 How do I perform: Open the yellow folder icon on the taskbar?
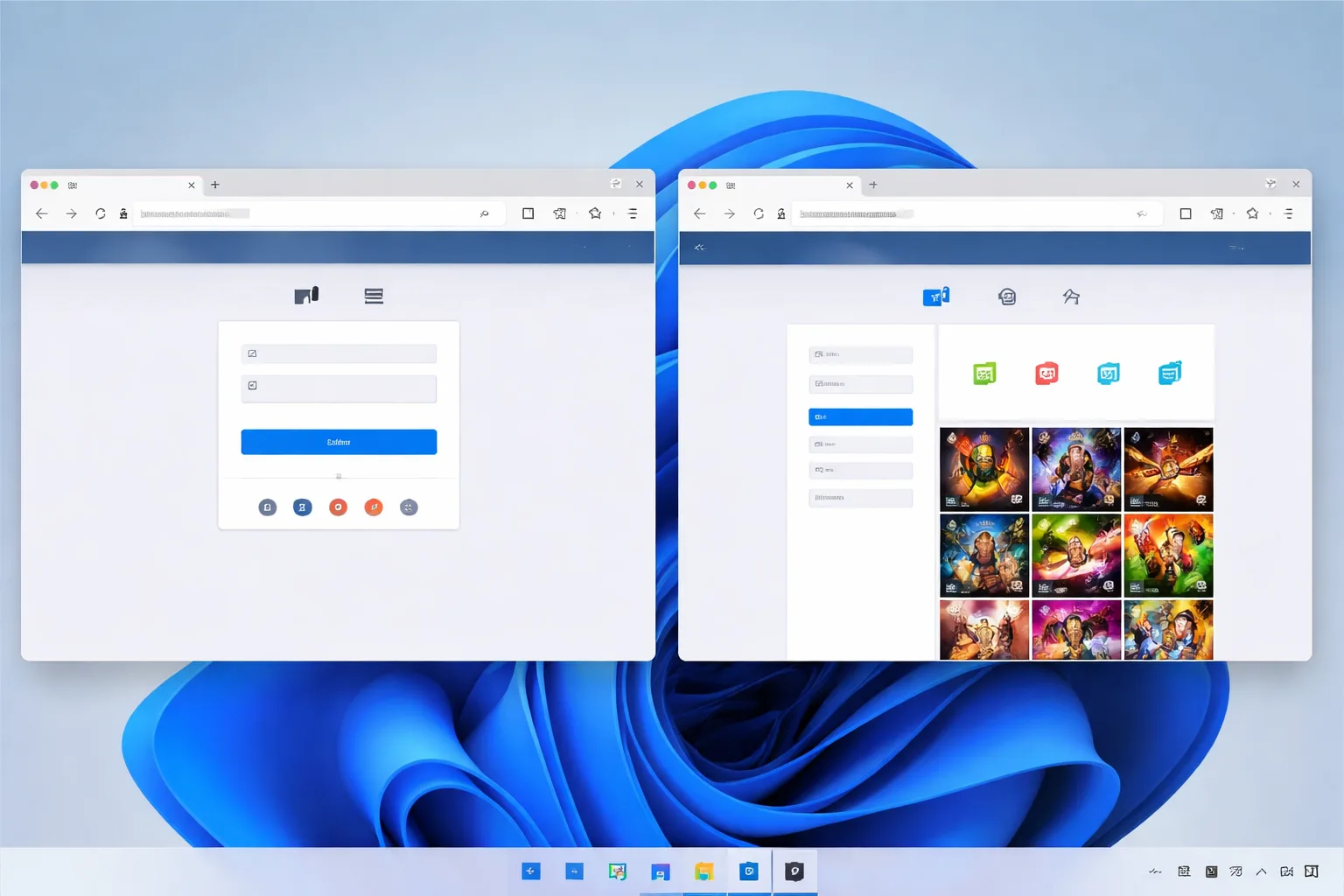coord(704,871)
